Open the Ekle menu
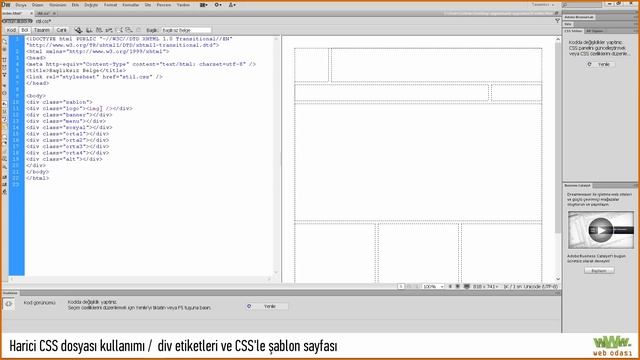This screenshot has width=640, height=360. (x=75, y=5)
